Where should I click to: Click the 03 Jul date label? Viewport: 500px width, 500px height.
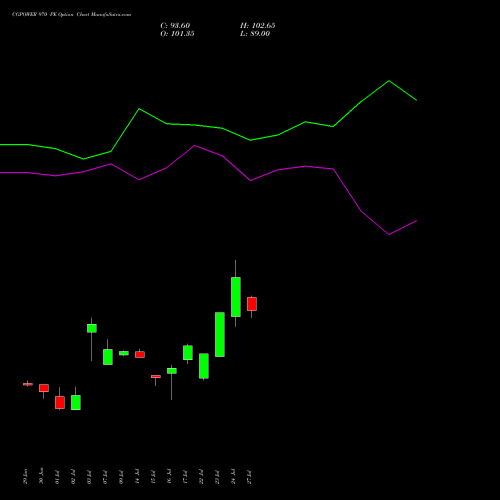click(x=90, y=477)
